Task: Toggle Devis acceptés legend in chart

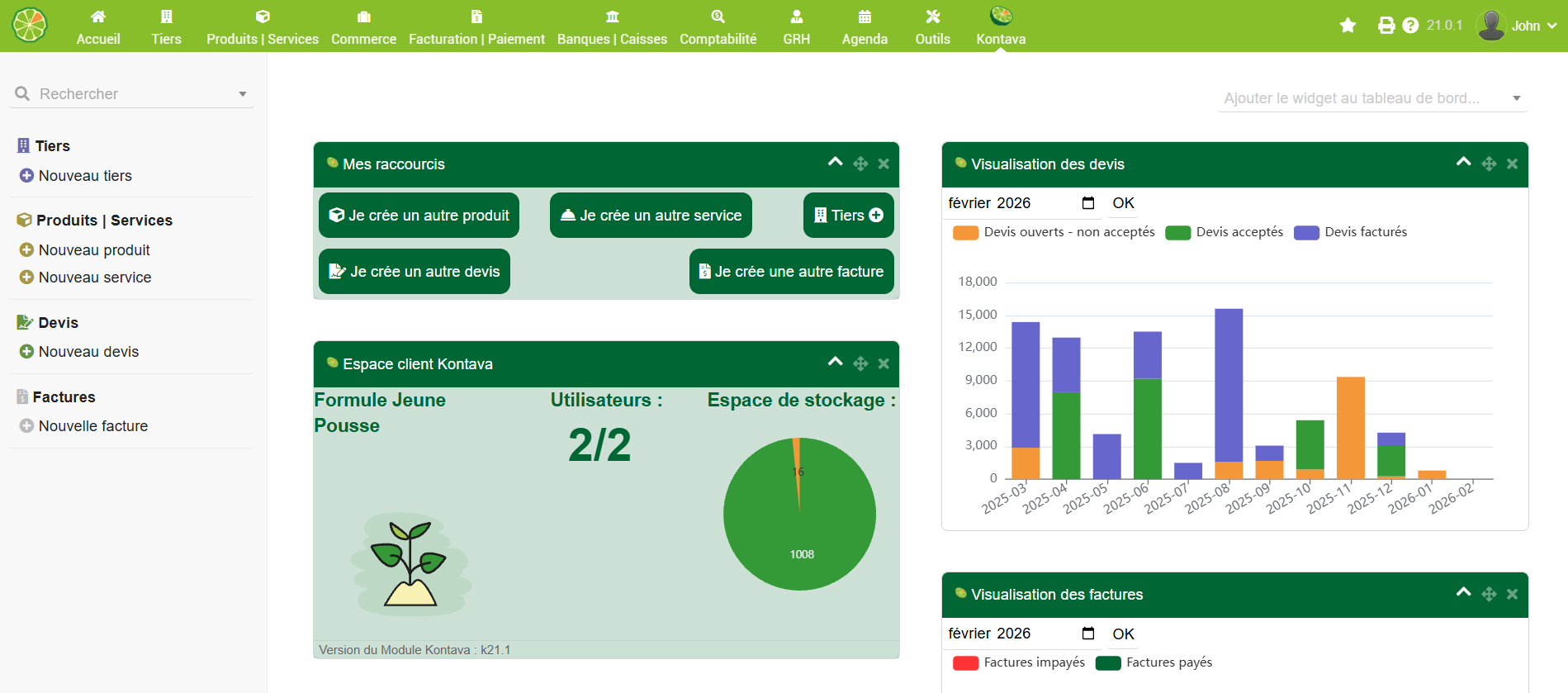Action: pyautogui.click(x=1224, y=232)
